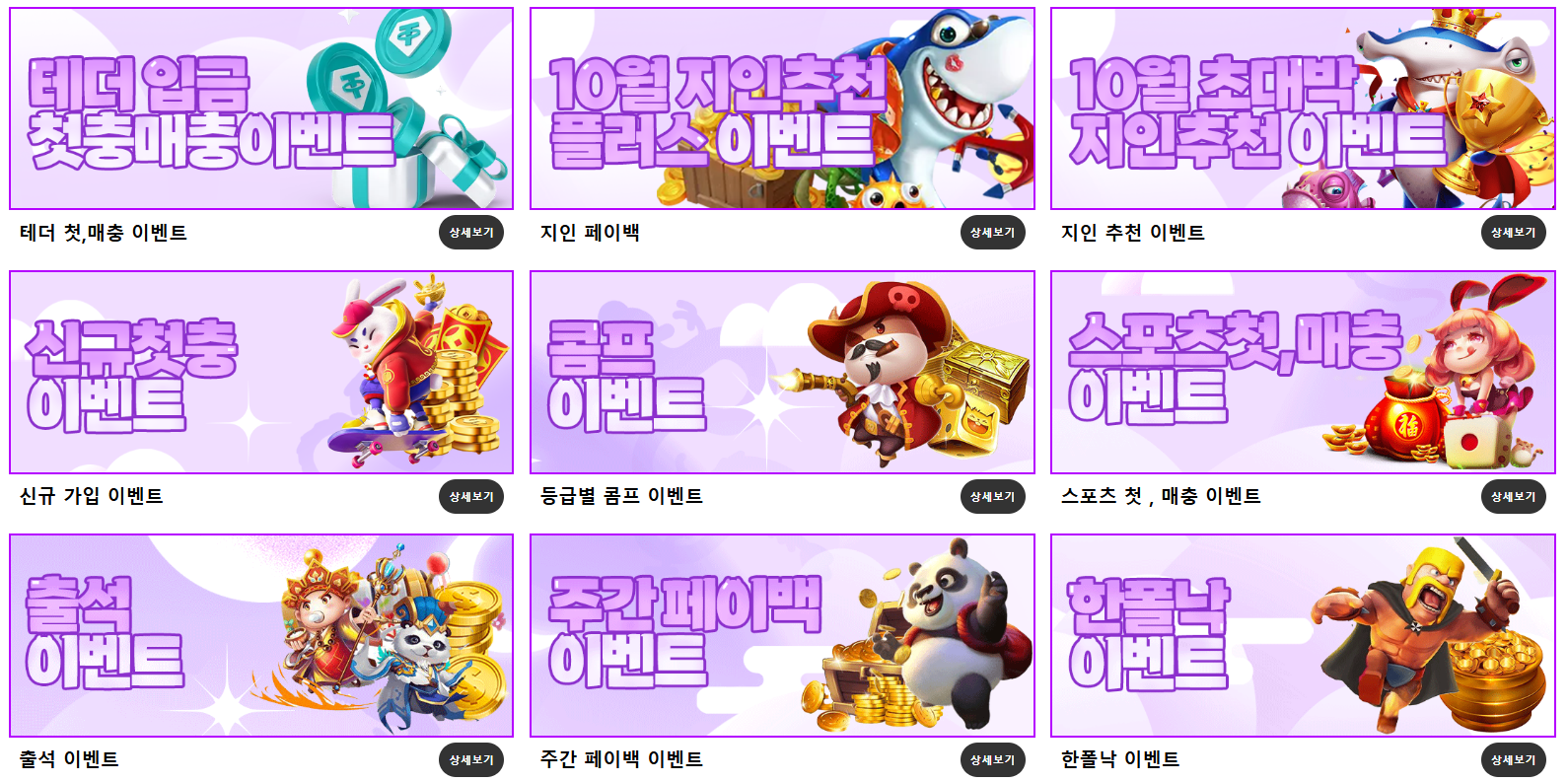
Task: Click 상세보기 next to 출석 이벤트
Action: (x=471, y=759)
